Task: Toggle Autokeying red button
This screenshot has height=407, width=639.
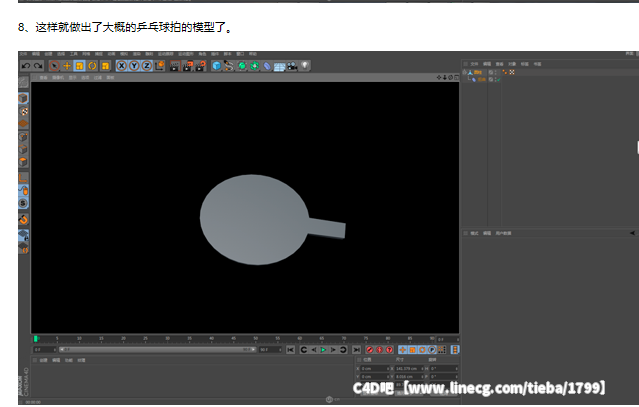Action: [x=379, y=350]
